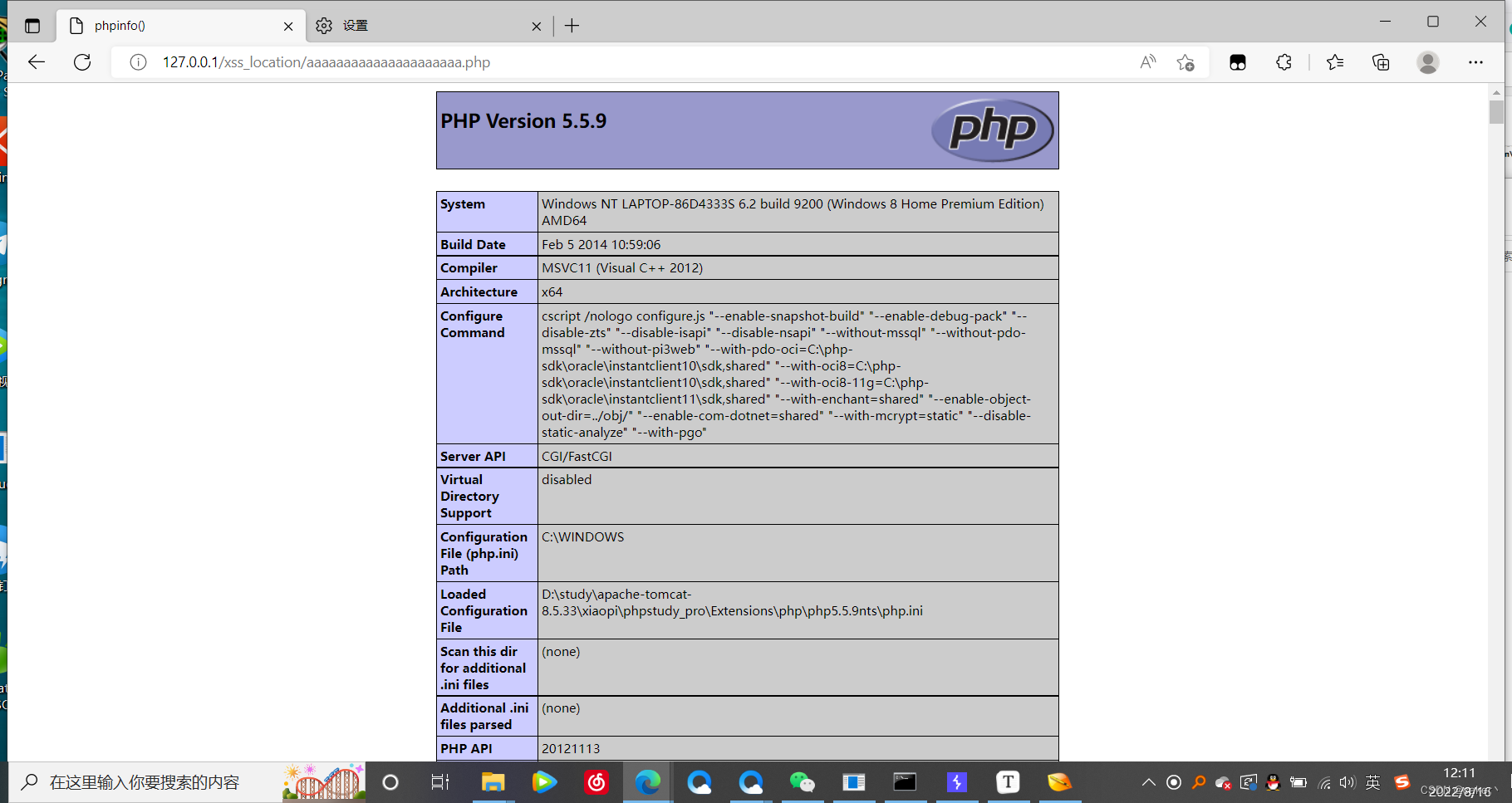Open volume control in system tray
The width and height of the screenshot is (1512, 803).
(x=1348, y=782)
